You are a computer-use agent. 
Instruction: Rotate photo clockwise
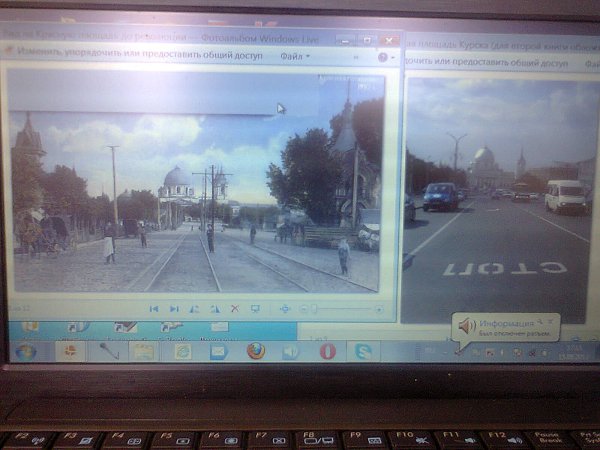214,309
